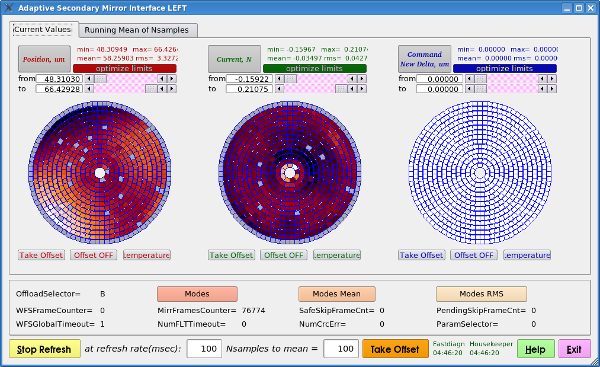Click the Position, um button
This screenshot has width=600, height=367.
tap(44, 59)
